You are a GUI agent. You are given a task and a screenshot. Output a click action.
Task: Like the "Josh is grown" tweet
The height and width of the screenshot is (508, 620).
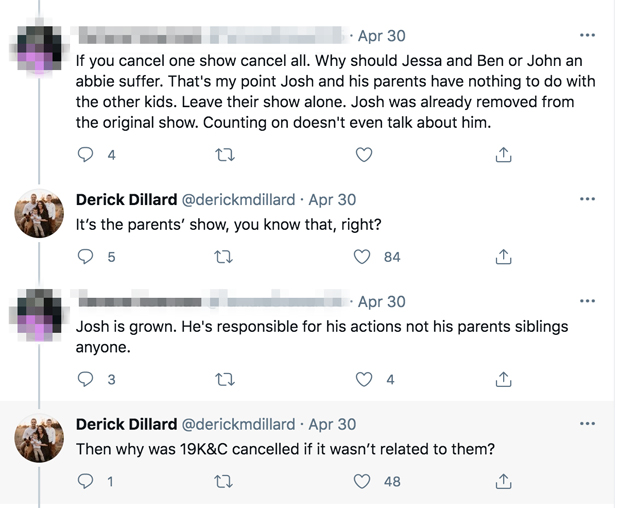[x=365, y=379]
